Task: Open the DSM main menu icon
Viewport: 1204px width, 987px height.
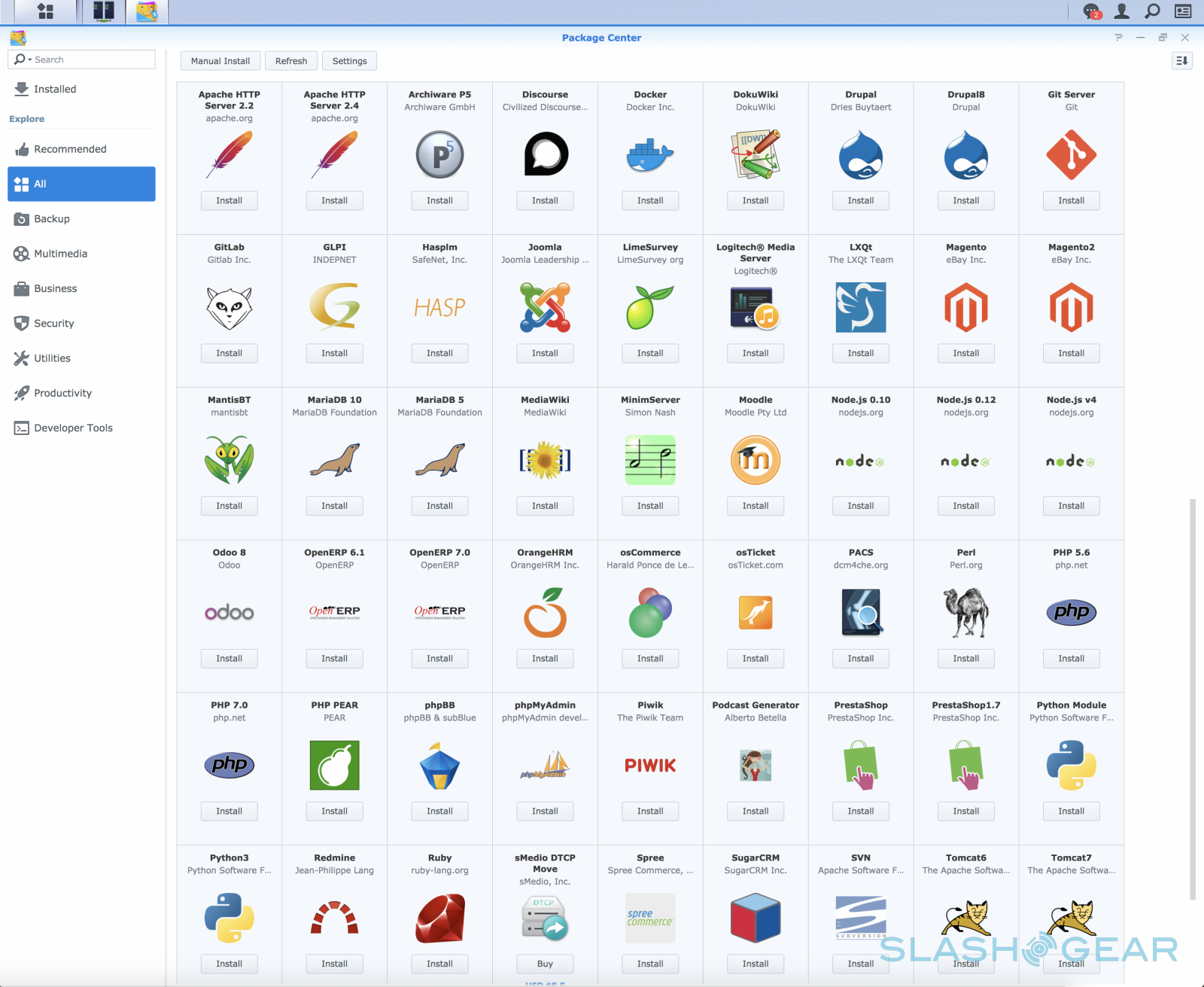Action: pyautogui.click(x=45, y=11)
